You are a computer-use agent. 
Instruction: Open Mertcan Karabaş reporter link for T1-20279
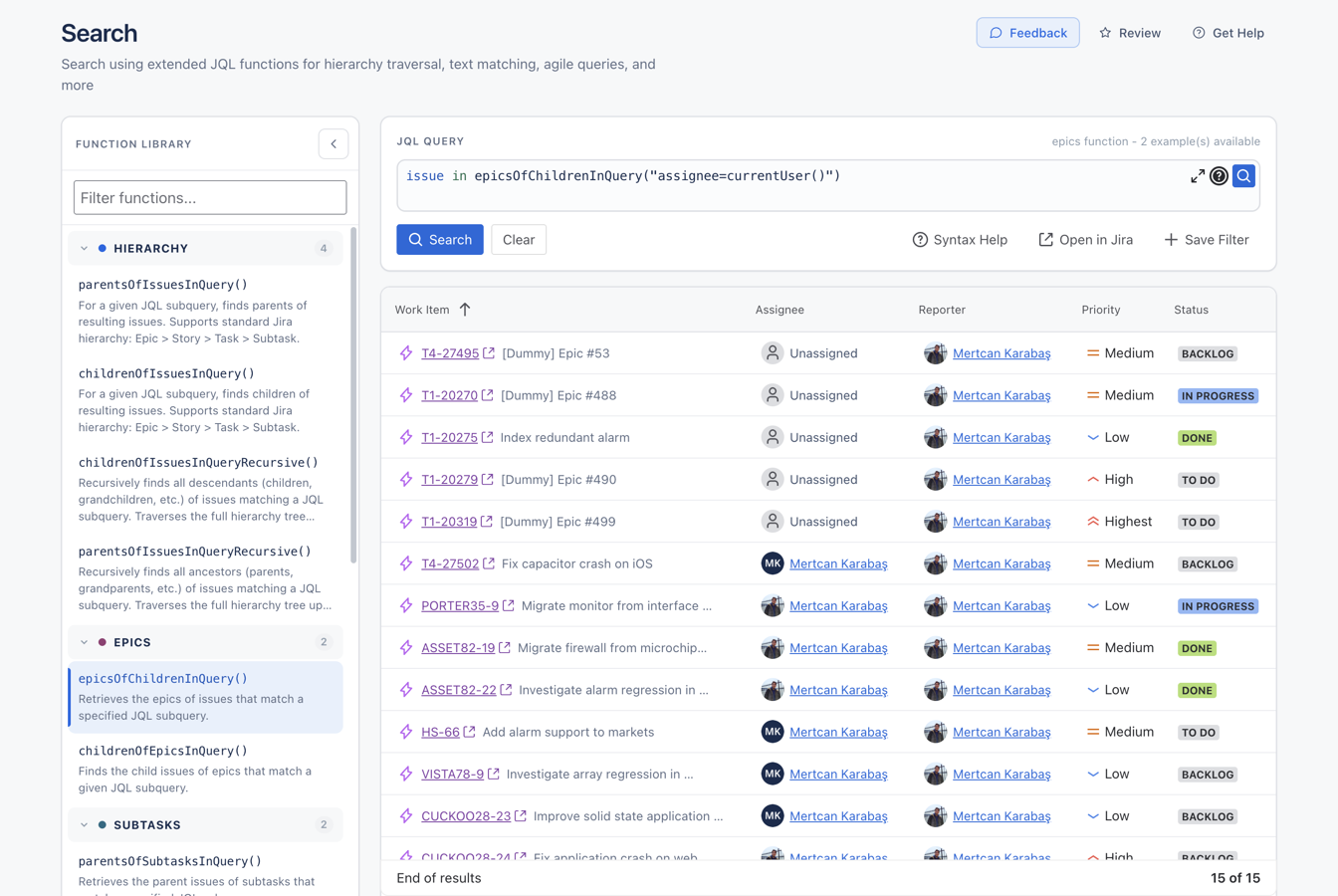[x=1002, y=479]
